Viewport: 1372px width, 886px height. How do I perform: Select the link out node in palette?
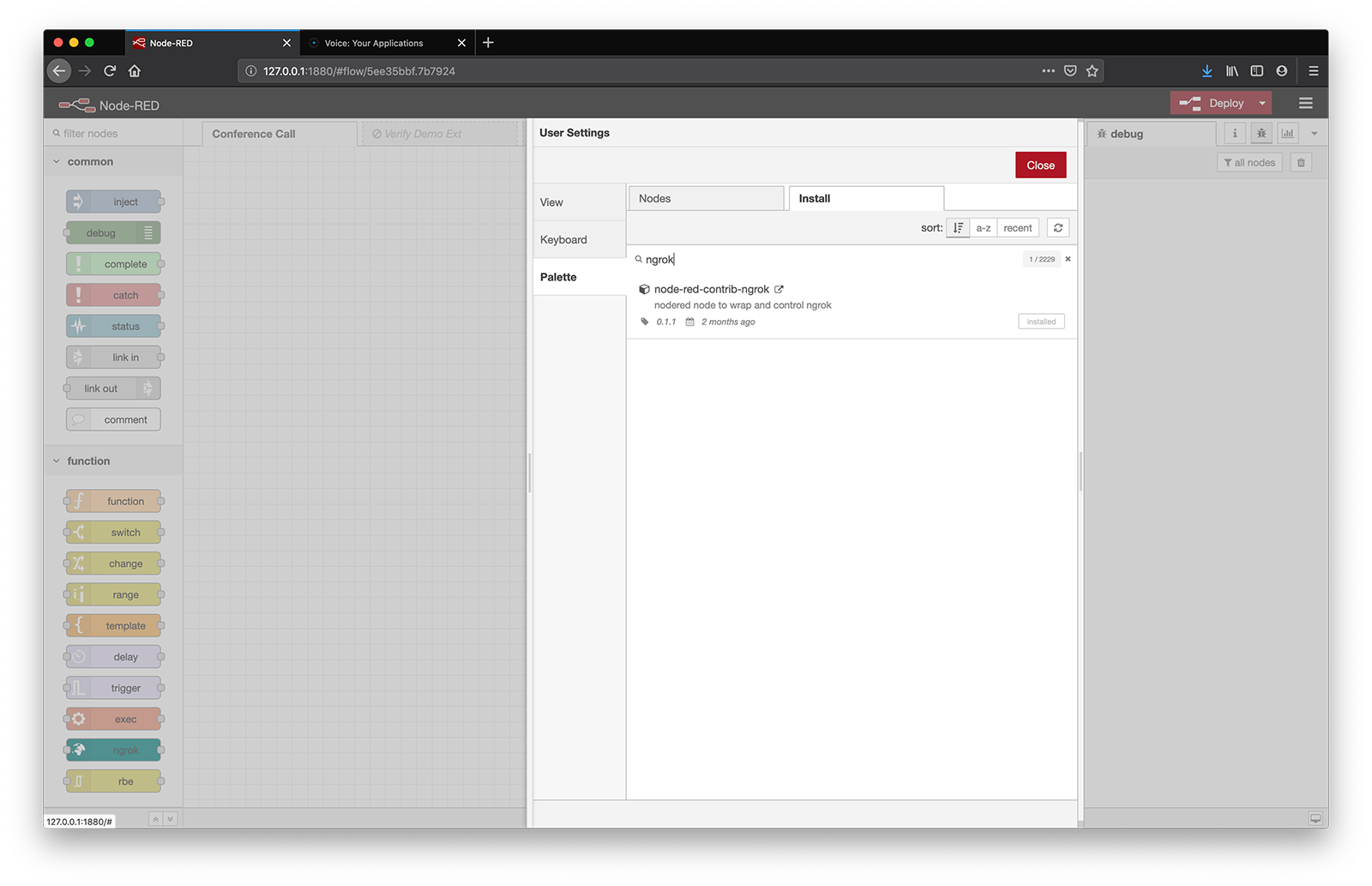point(113,389)
